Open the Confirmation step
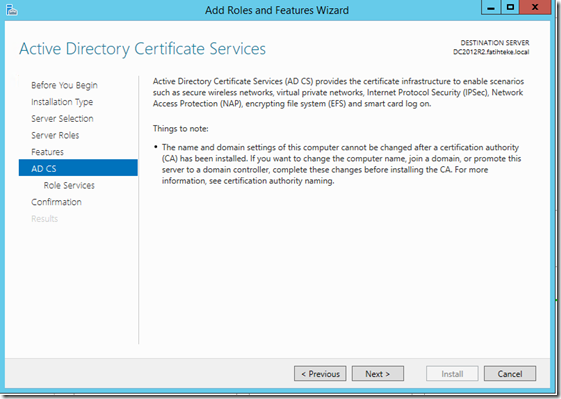Screen dimensions: 561x399 click(56, 202)
